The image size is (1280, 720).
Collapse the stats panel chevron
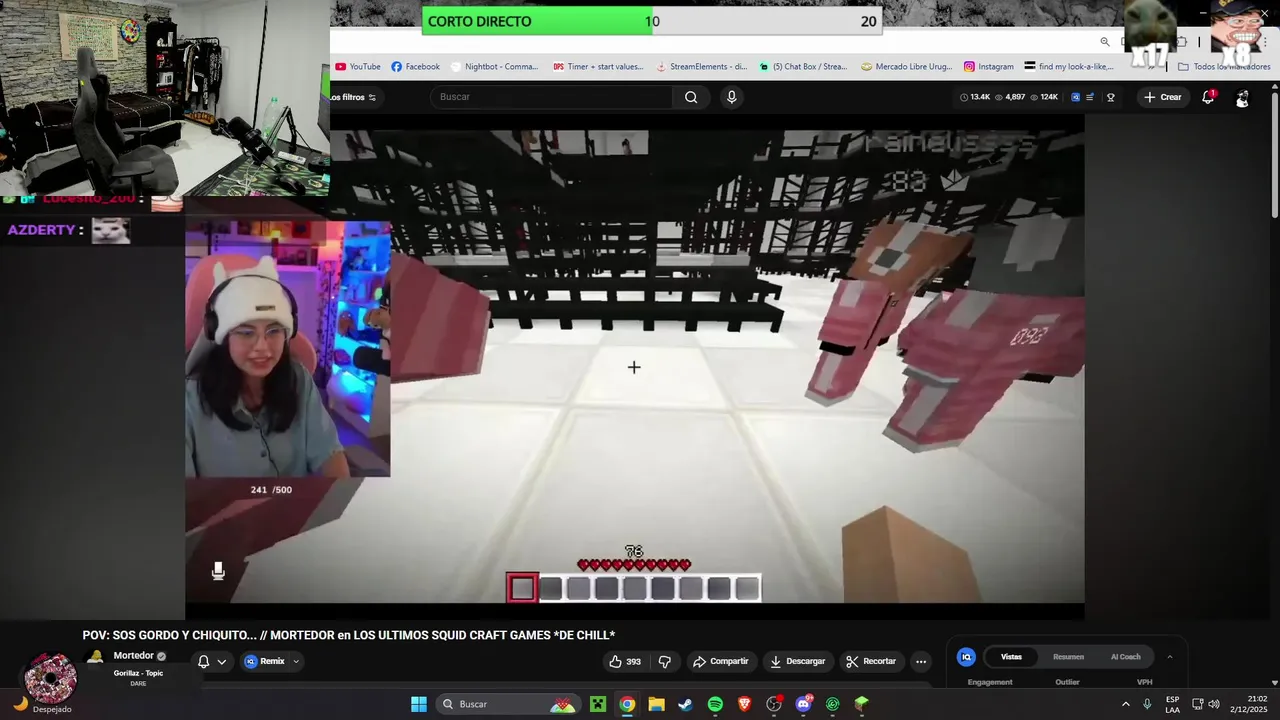click(1169, 657)
